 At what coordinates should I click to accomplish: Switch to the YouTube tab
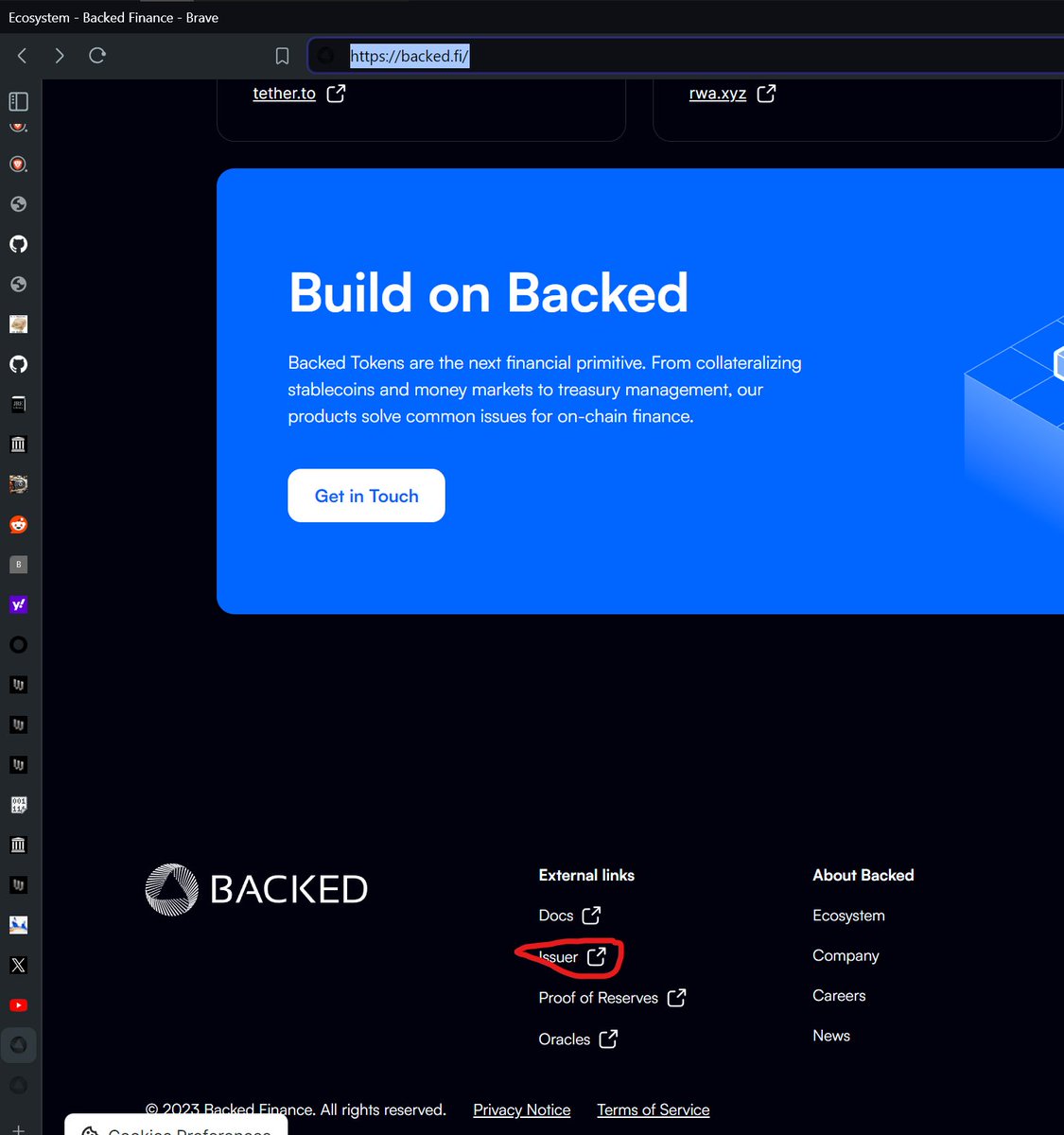18,1005
